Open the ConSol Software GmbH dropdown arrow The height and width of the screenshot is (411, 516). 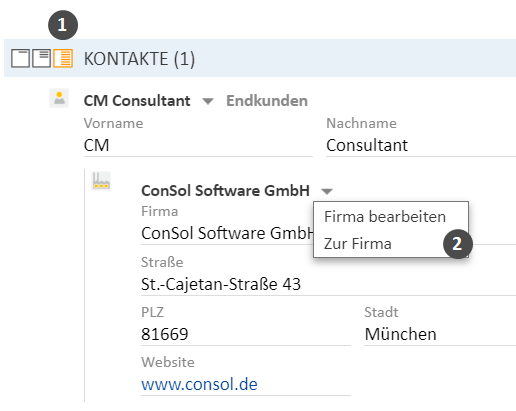pos(327,191)
